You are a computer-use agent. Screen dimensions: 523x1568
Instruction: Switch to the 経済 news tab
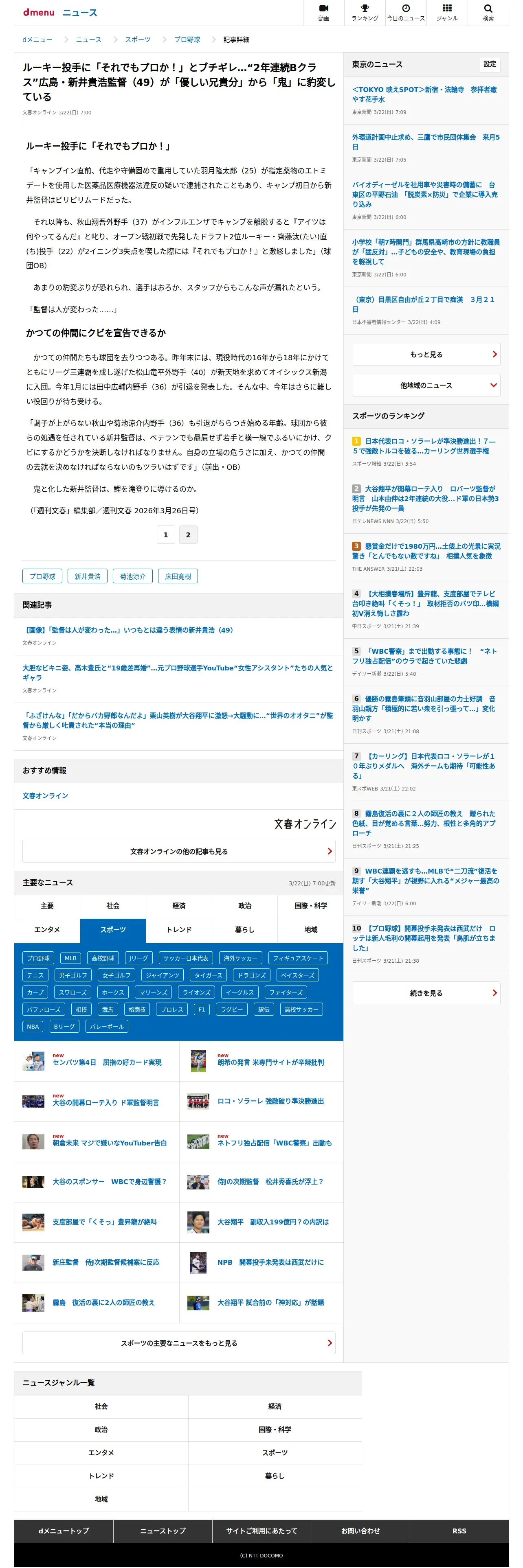click(179, 906)
